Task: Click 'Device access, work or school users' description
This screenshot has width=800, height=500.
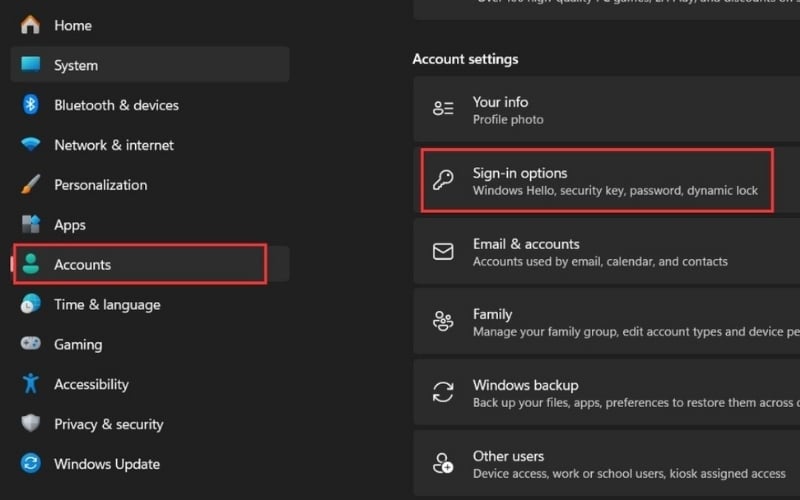Action: tap(629, 473)
